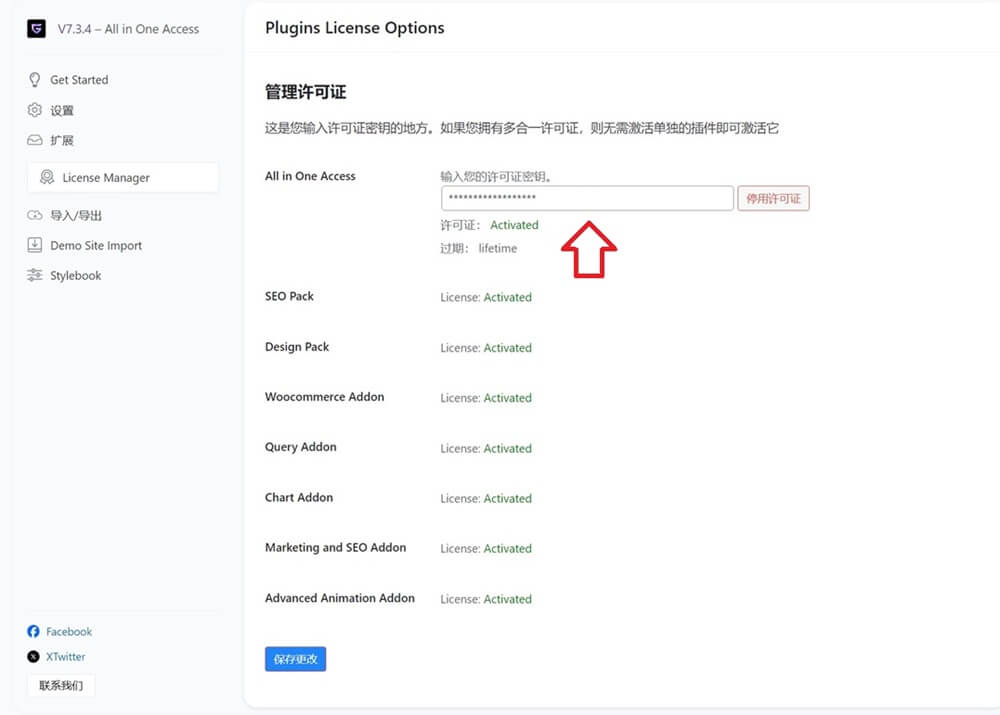Click the Plugins License Options heading
Screen dimensions: 1000x715
(355, 28)
